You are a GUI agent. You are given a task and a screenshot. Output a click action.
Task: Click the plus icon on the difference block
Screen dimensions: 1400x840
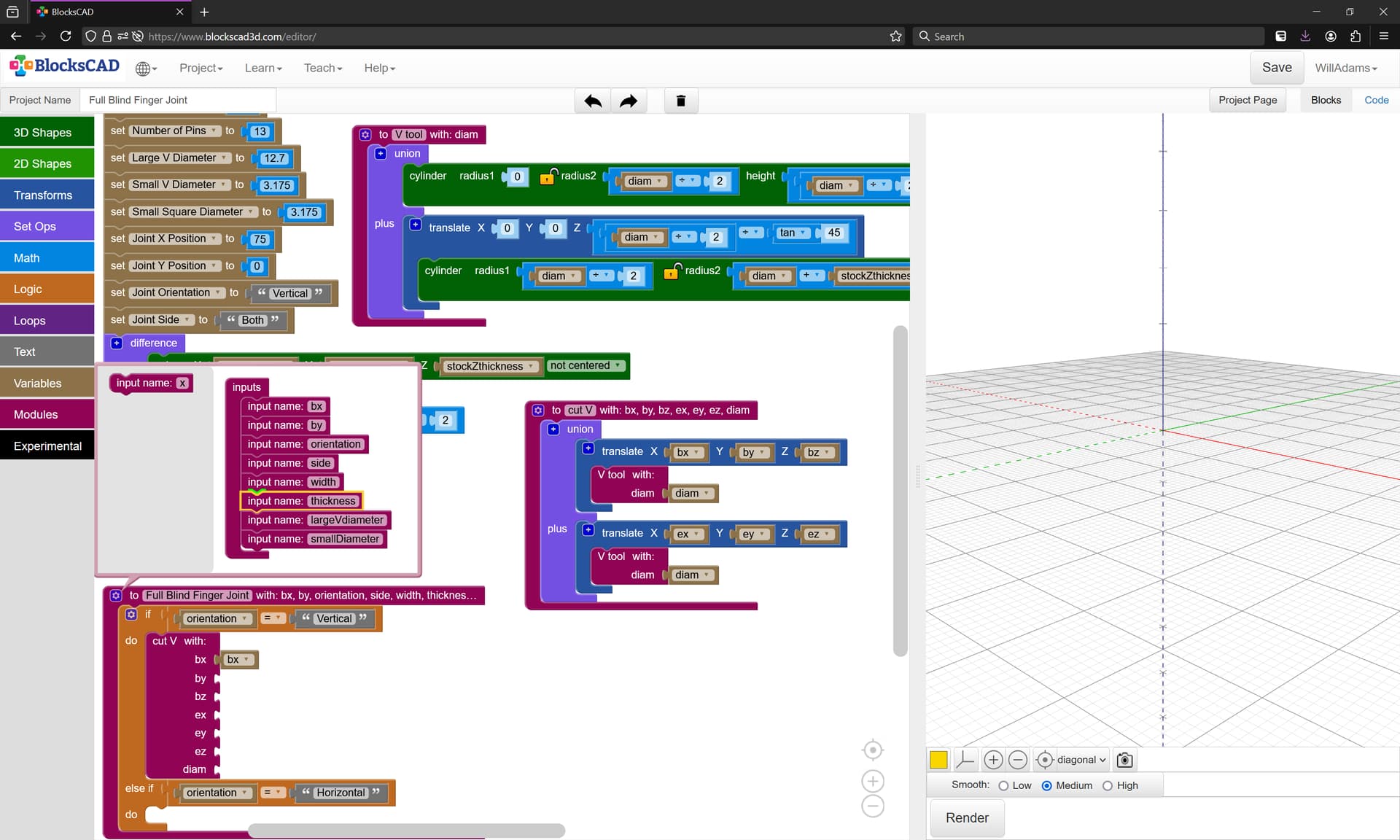tap(117, 343)
